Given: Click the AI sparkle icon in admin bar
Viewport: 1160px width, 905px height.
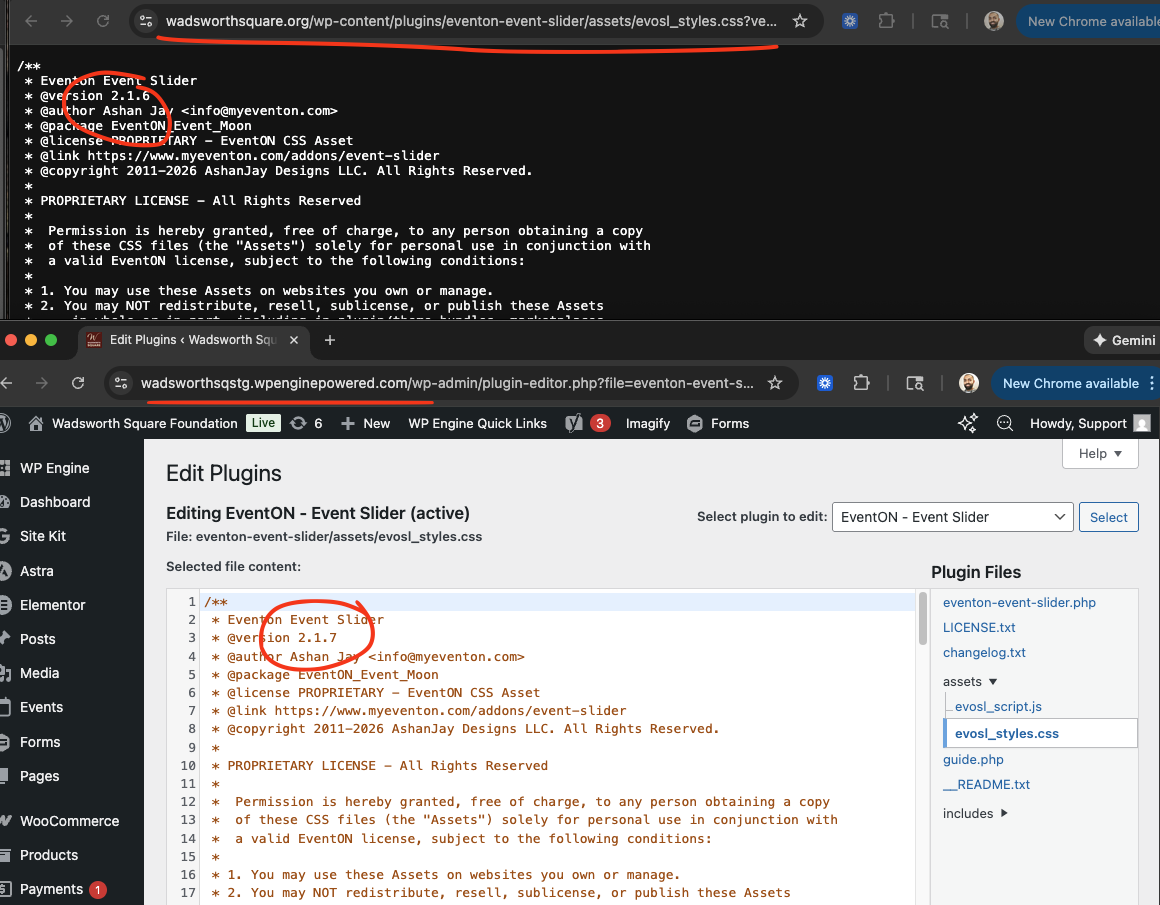Looking at the screenshot, I should tap(967, 423).
